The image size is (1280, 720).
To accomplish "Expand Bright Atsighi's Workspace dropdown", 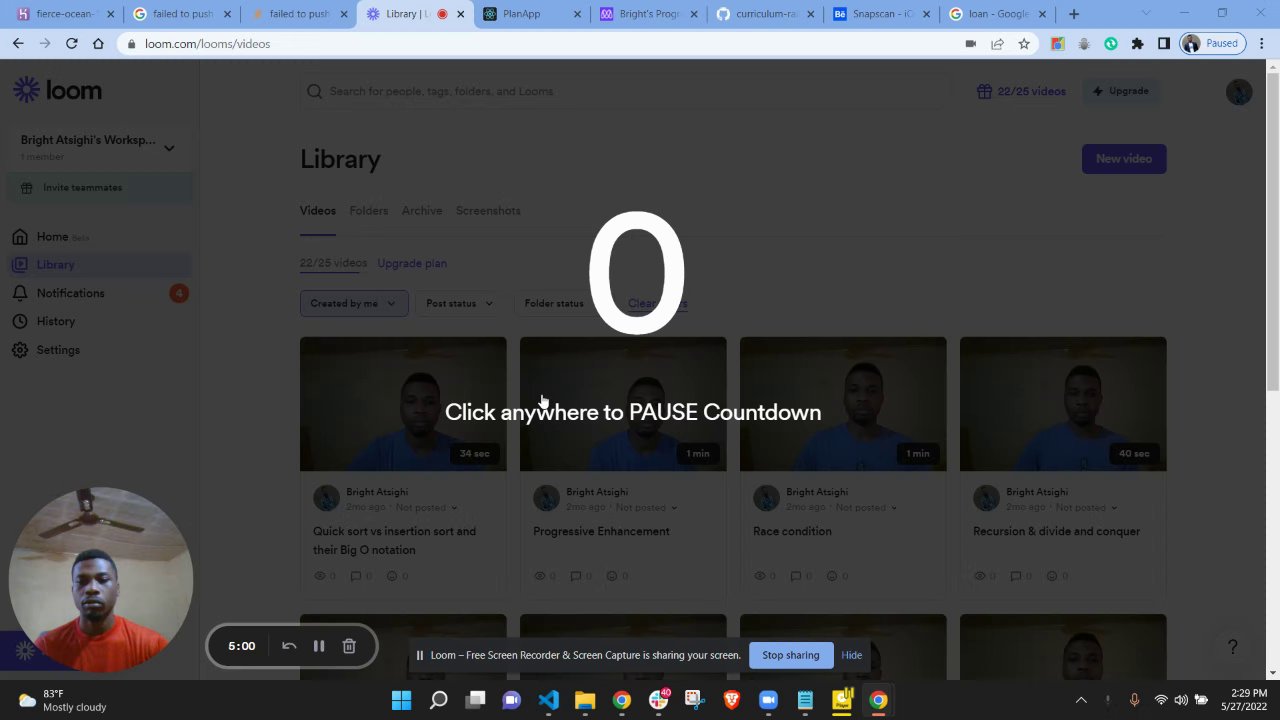I will (x=98, y=146).
